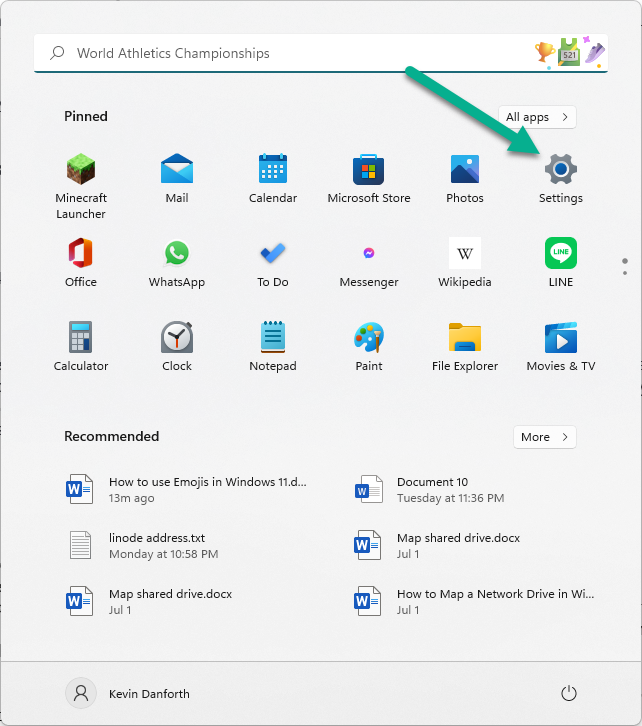Open the Settings gear app
The width and height of the screenshot is (642, 726).
click(x=561, y=179)
